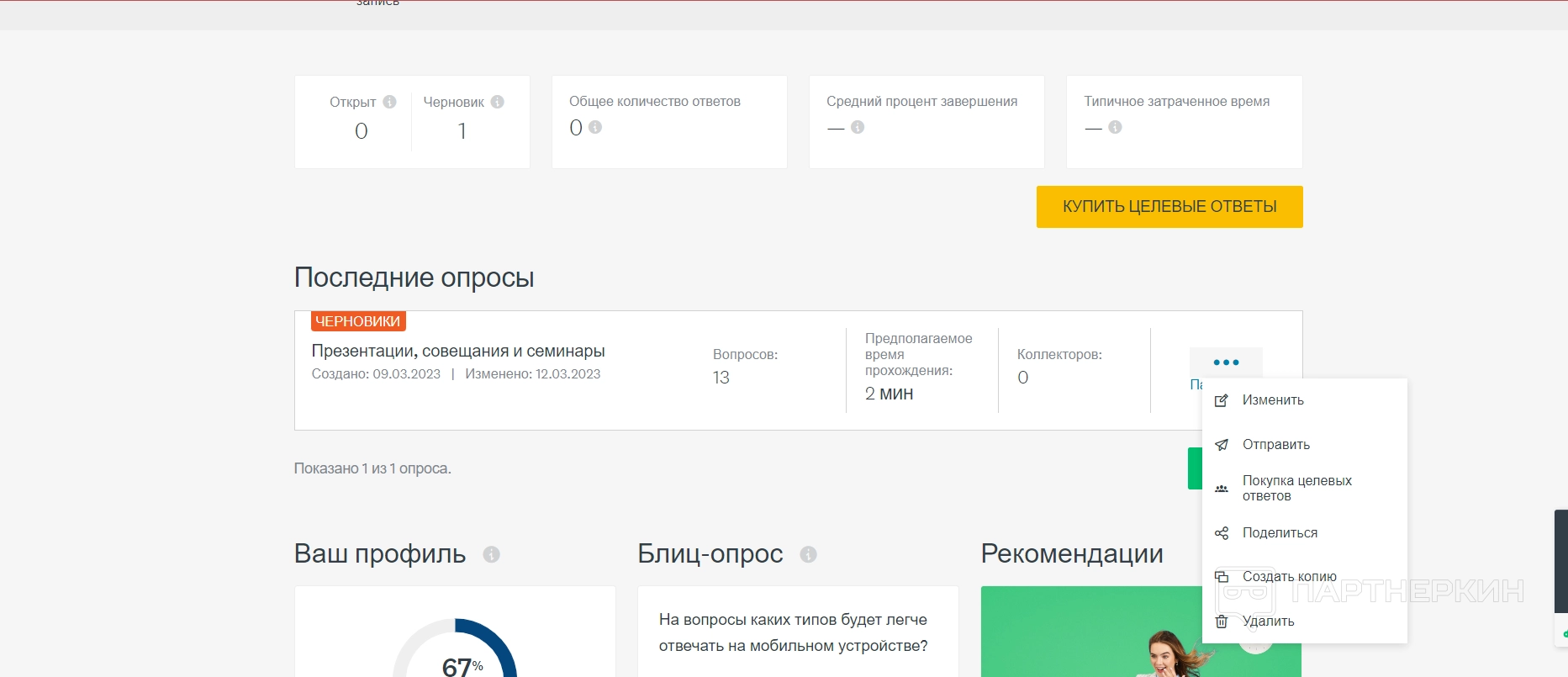Image resolution: width=1568 pixels, height=677 pixels.
Task: Show info for Типичное затраченное время
Action: pos(1115,127)
